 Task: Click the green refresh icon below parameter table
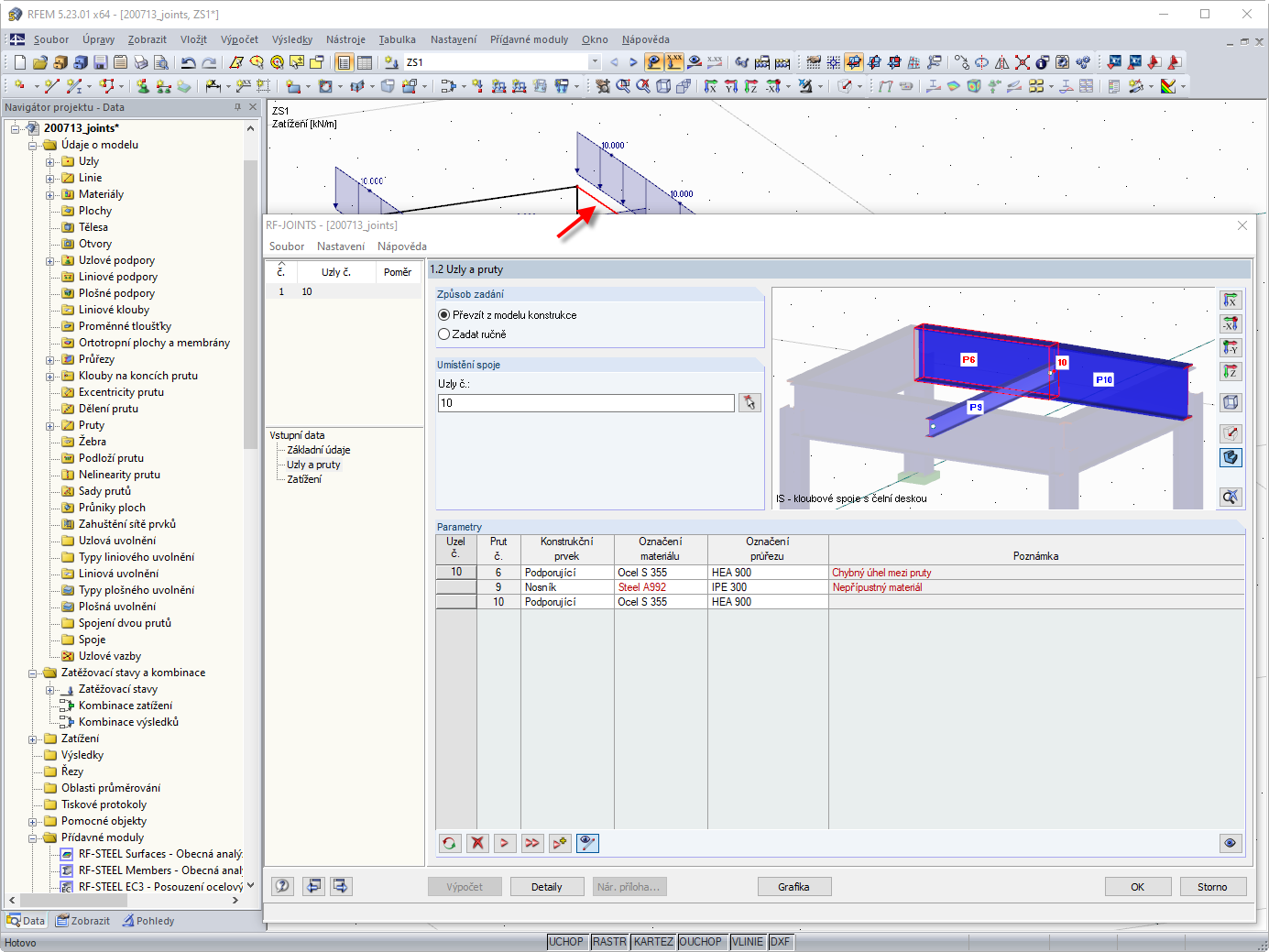coord(450,843)
